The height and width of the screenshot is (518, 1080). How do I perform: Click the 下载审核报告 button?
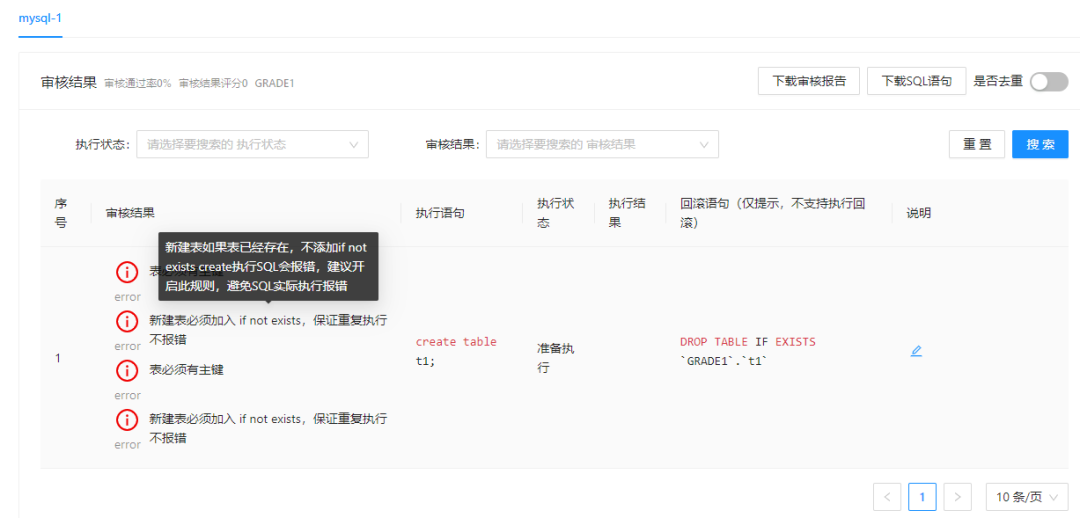coord(809,81)
